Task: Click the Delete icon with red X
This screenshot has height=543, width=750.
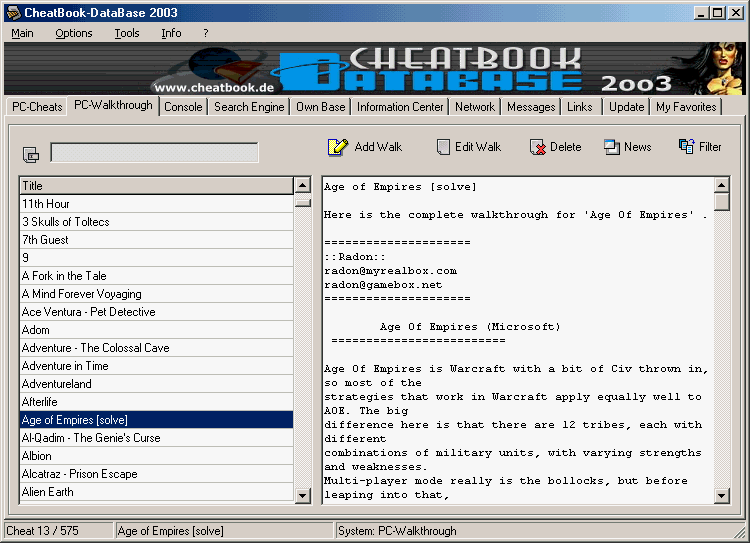Action: click(537, 147)
